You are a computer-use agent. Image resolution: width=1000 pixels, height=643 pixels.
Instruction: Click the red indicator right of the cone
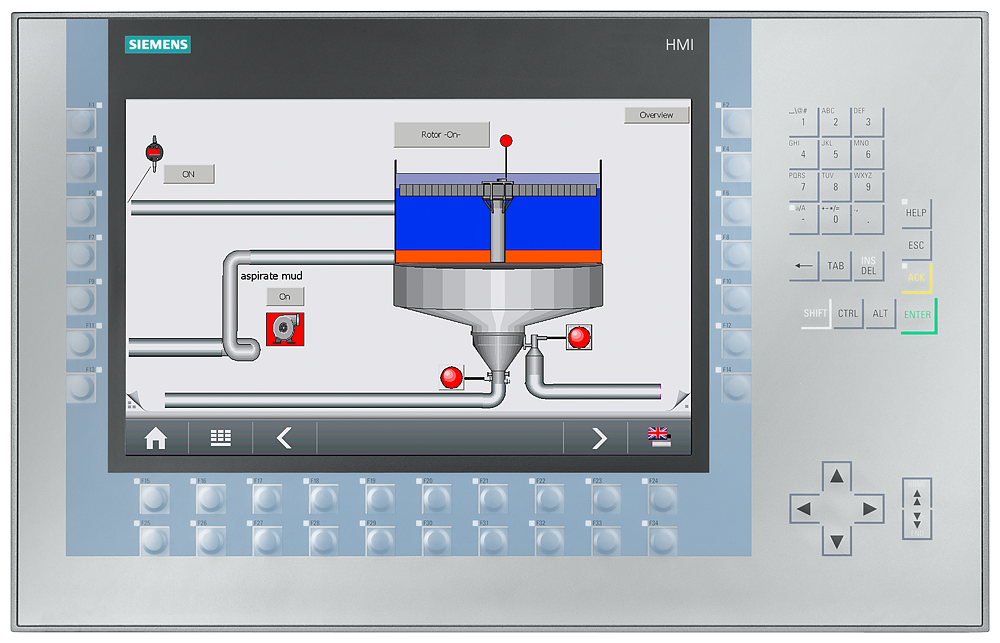tap(579, 337)
